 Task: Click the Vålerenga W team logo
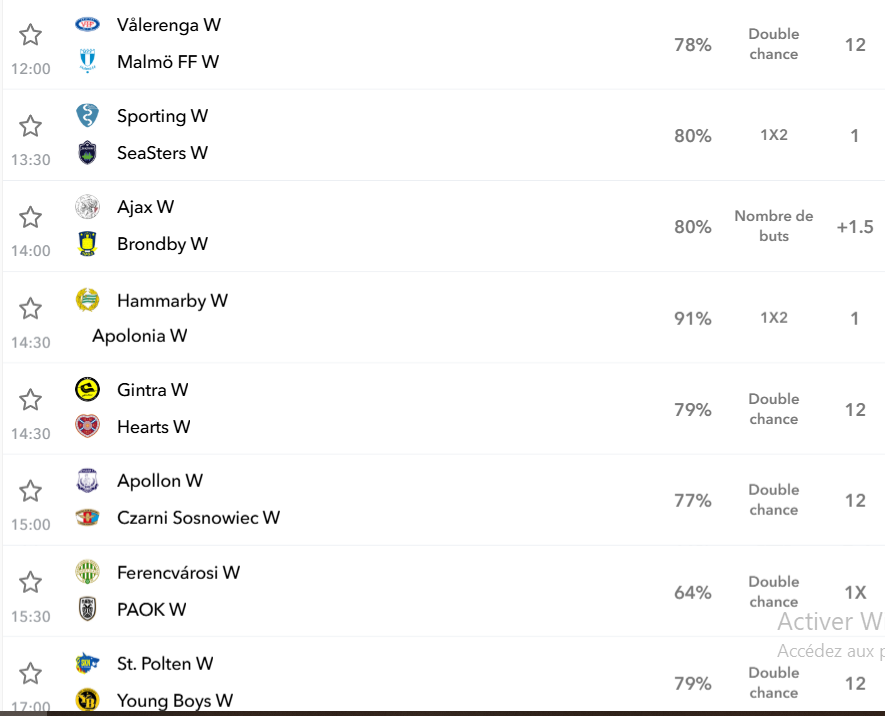[87, 24]
